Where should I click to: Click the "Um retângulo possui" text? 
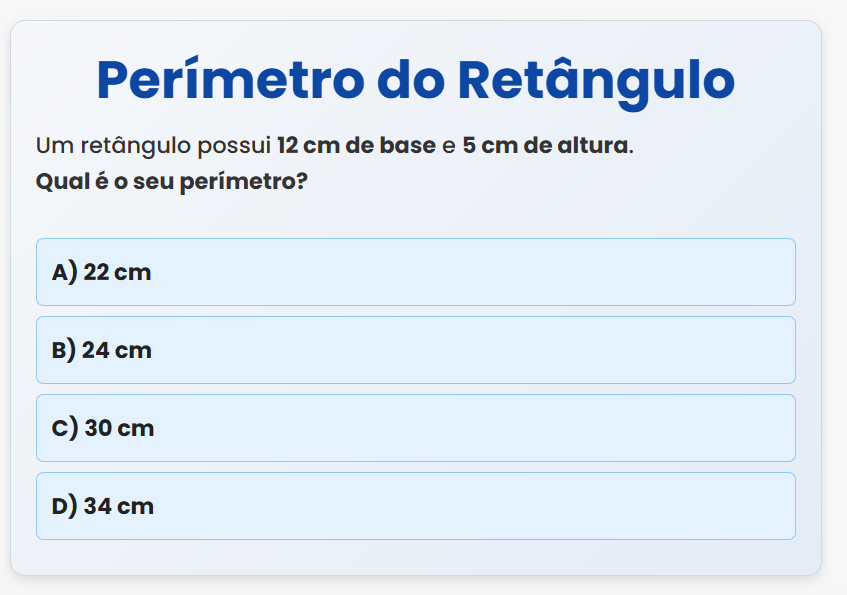point(154,146)
